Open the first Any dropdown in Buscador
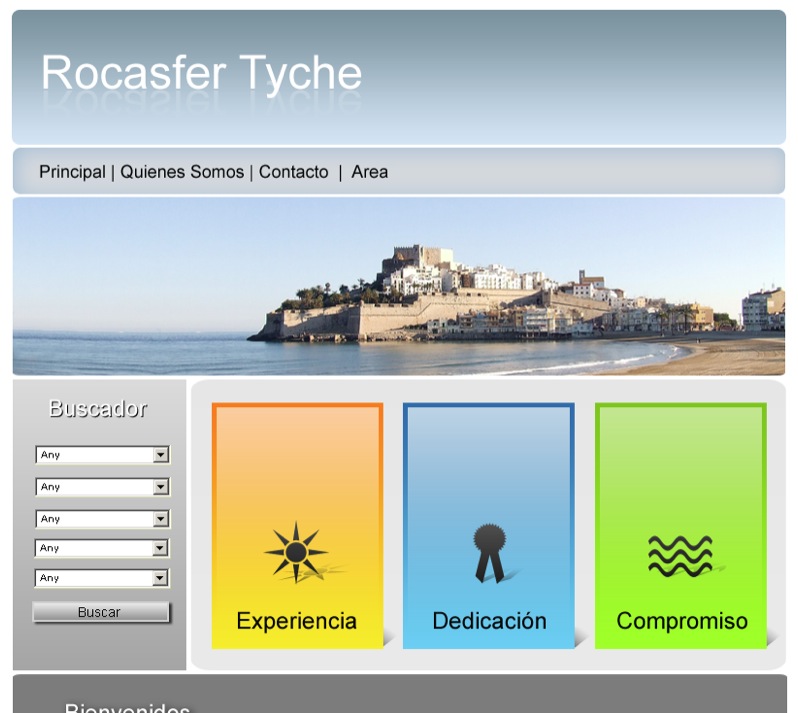The width and height of the screenshot is (798, 713). 102,455
